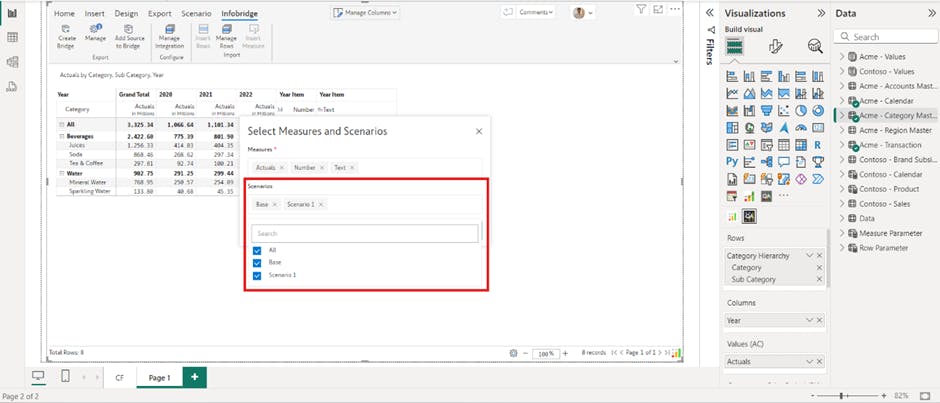Adjust the zoom slider in status bar
This screenshot has width=940, height=403.
coord(842,396)
